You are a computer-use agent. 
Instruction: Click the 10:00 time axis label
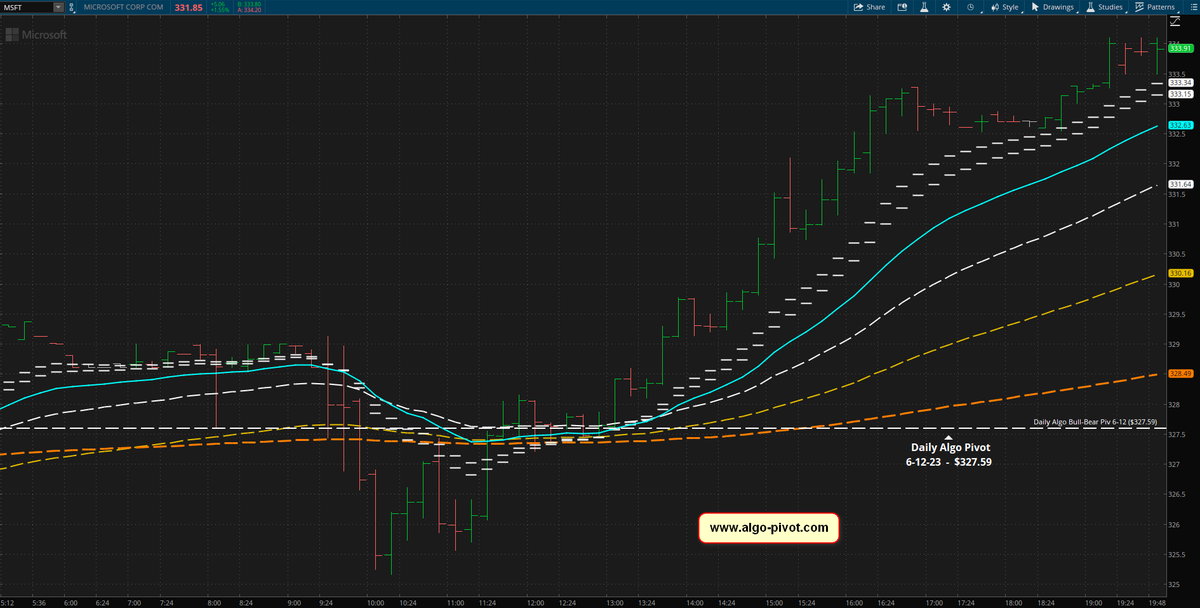tap(376, 603)
